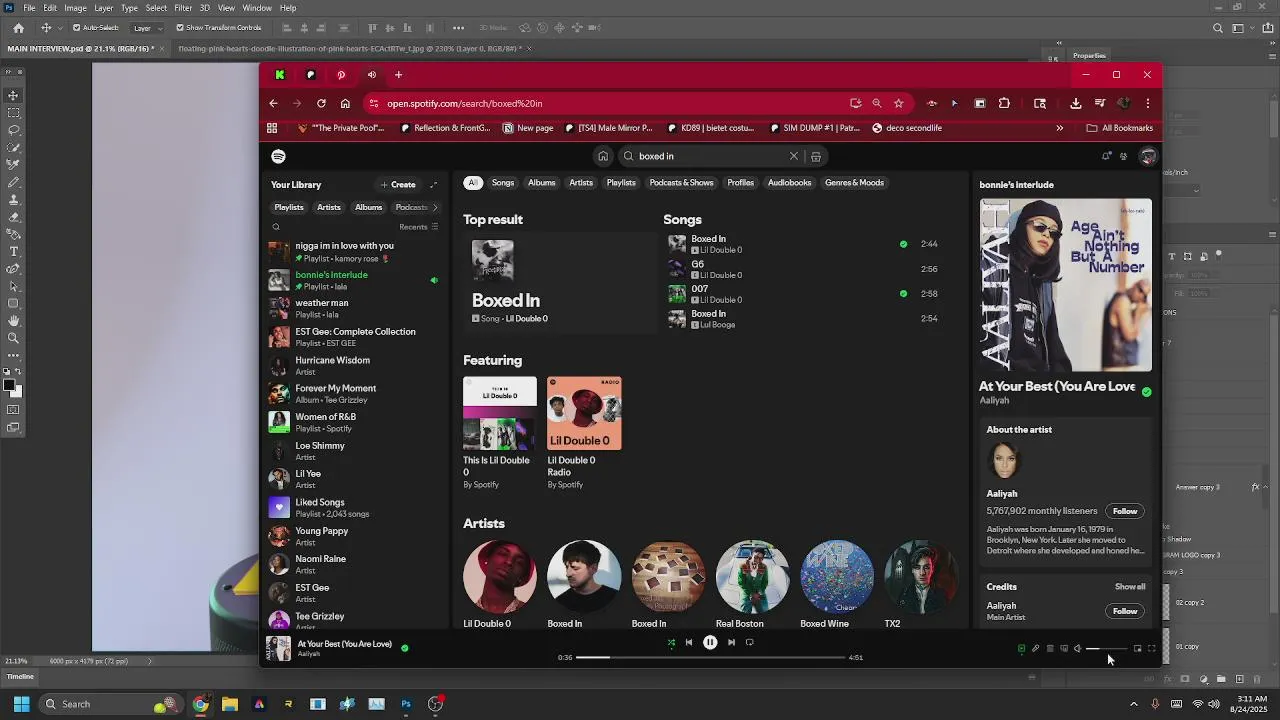Select the Zoom tool in Photoshop toolbar
This screenshot has height=720, width=1280.
13,338
